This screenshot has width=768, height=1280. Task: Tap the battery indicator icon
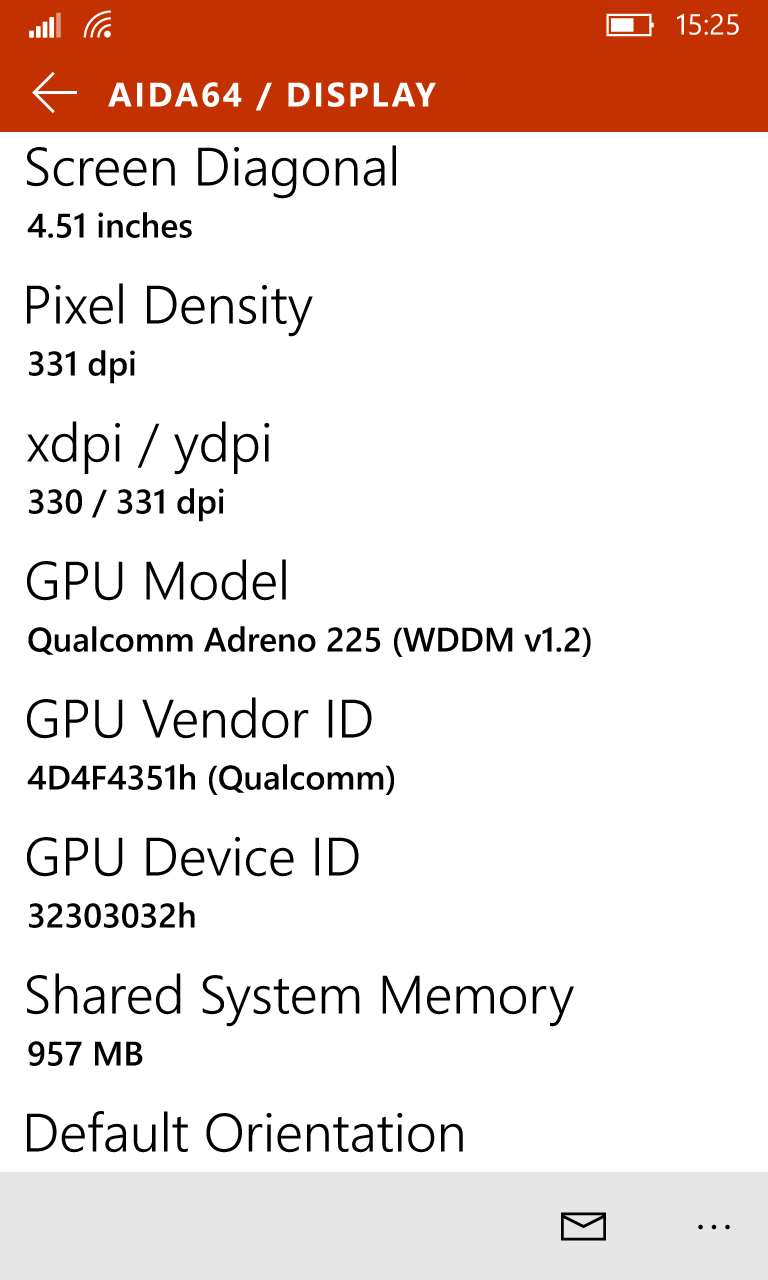pos(630,25)
